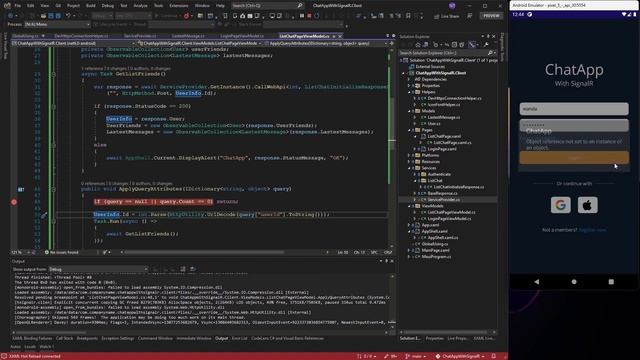Switch to the Error List tab
Screen dimensions: 640x360
[x=240, y=338]
